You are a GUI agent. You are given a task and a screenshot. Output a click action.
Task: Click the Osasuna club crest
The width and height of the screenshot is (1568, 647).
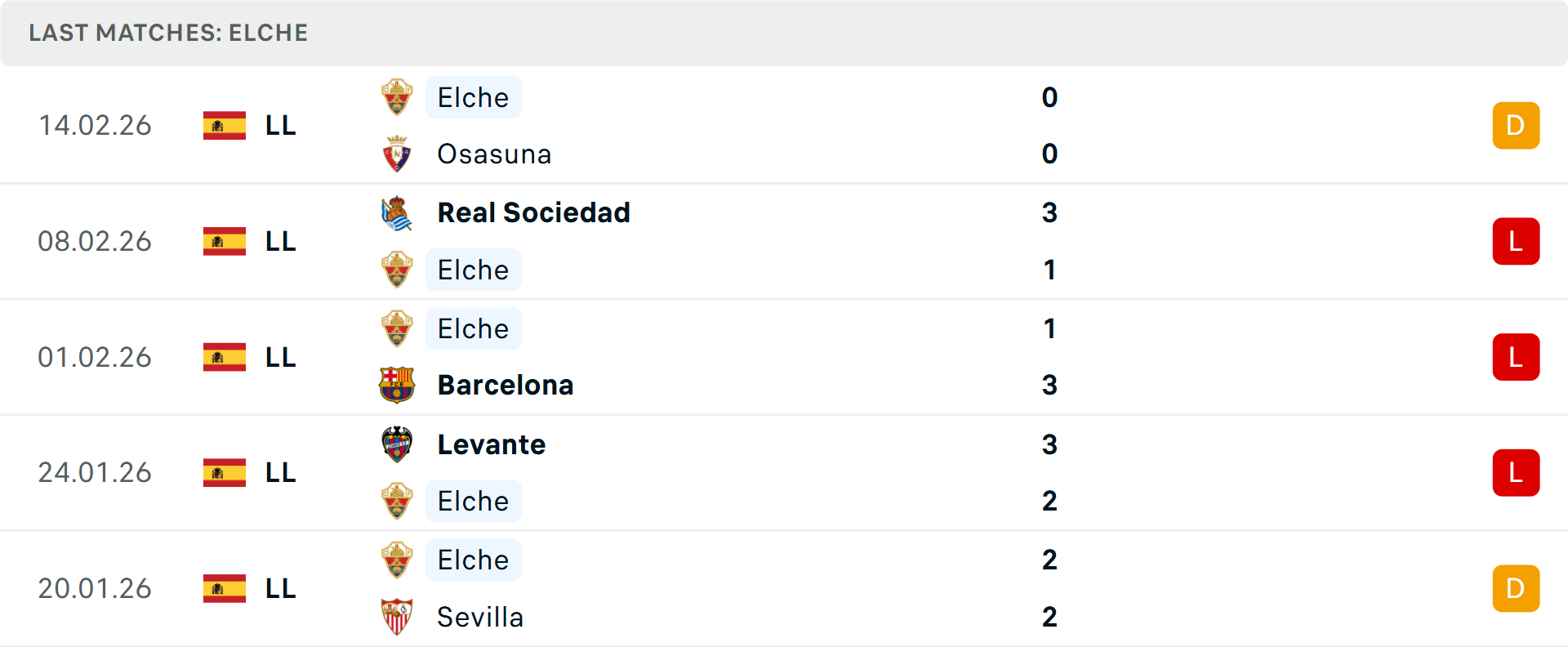point(397,154)
